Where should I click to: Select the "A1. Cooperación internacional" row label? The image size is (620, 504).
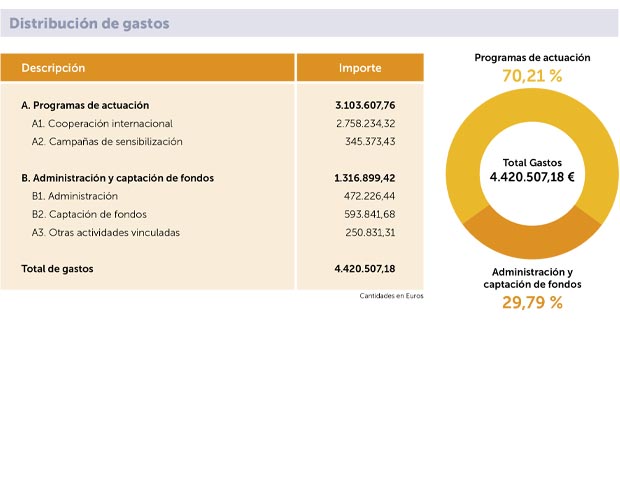click(102, 124)
